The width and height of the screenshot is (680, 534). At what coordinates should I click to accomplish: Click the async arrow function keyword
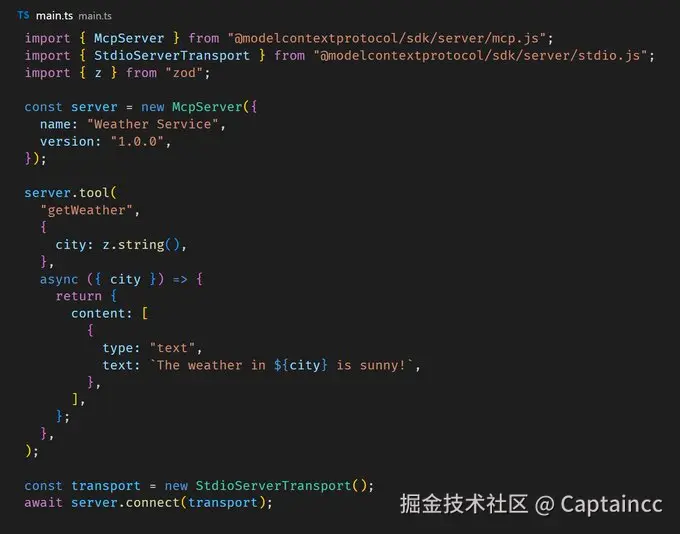click(x=59, y=279)
